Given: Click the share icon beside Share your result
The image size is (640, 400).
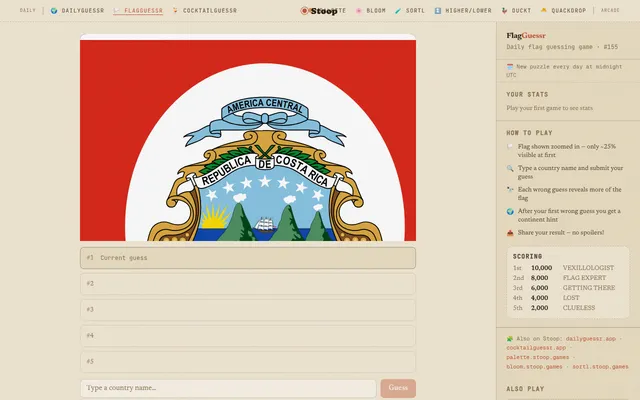Looking at the screenshot, I should 510,233.
